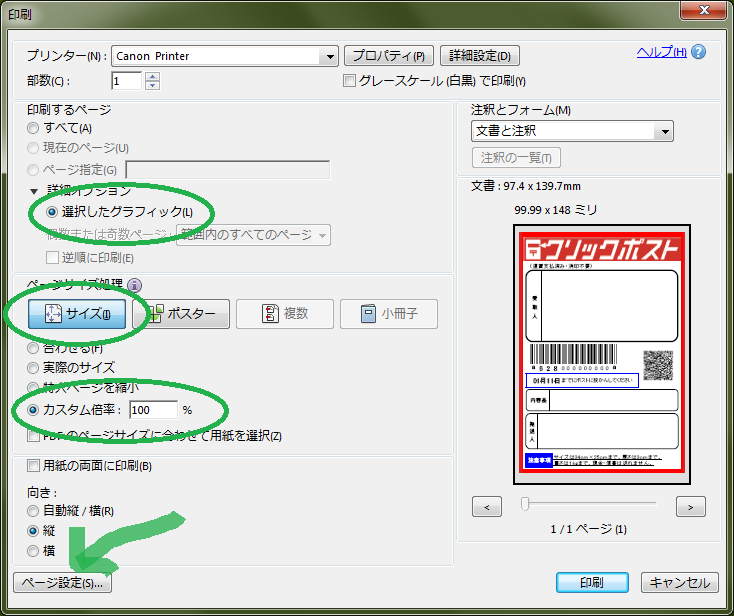Open the 文書と注釈 comments dropdown
The image size is (734, 616).
pyautogui.click(x=572, y=131)
